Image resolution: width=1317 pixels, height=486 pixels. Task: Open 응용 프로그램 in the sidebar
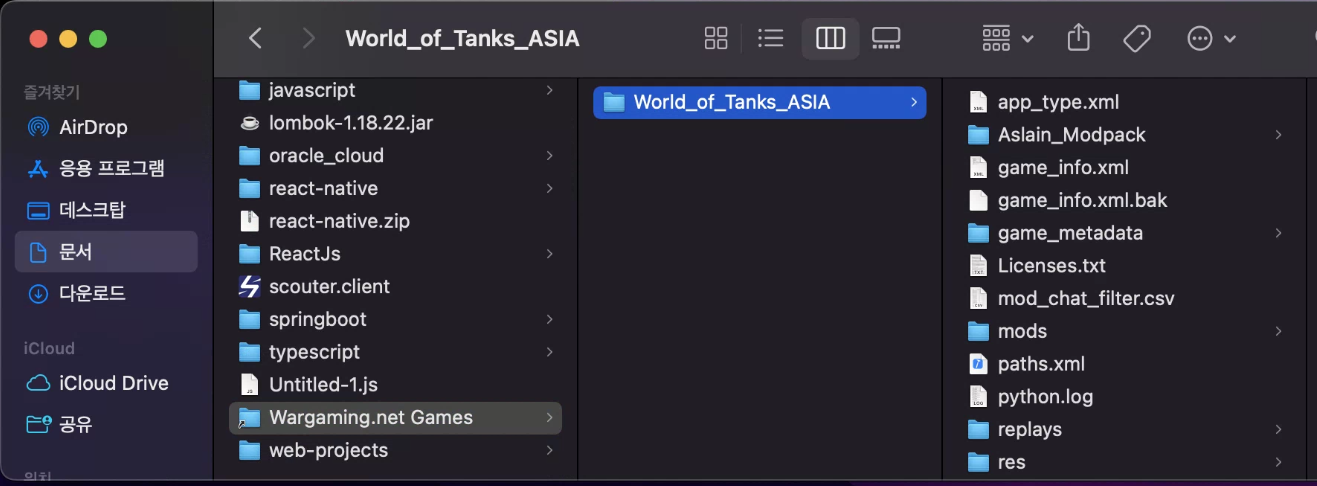pos(106,168)
